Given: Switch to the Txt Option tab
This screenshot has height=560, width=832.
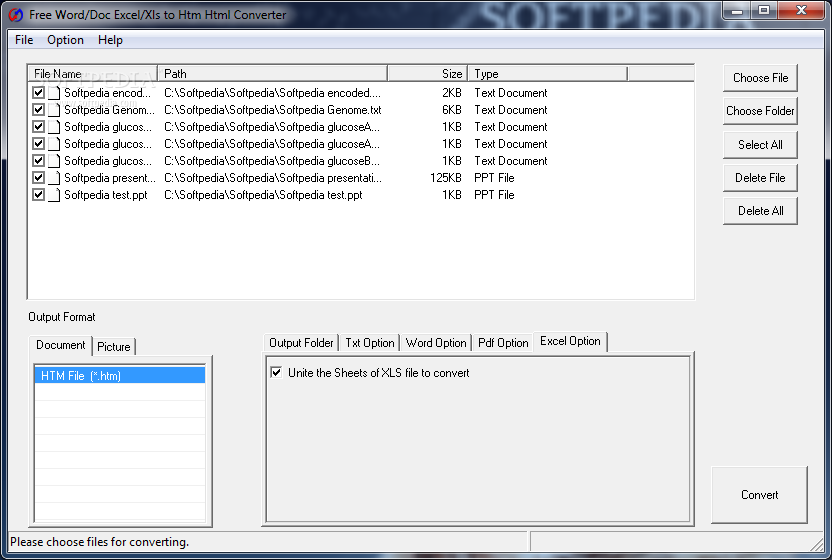Looking at the screenshot, I should (x=370, y=343).
